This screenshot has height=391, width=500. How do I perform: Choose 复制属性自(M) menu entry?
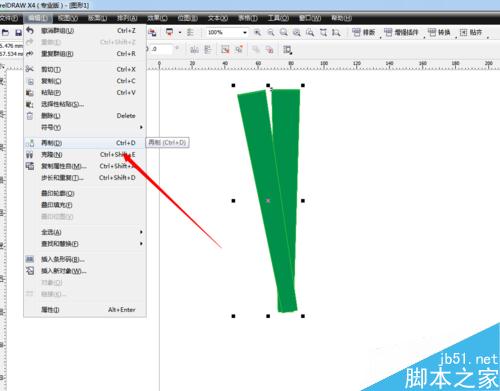(x=85, y=166)
